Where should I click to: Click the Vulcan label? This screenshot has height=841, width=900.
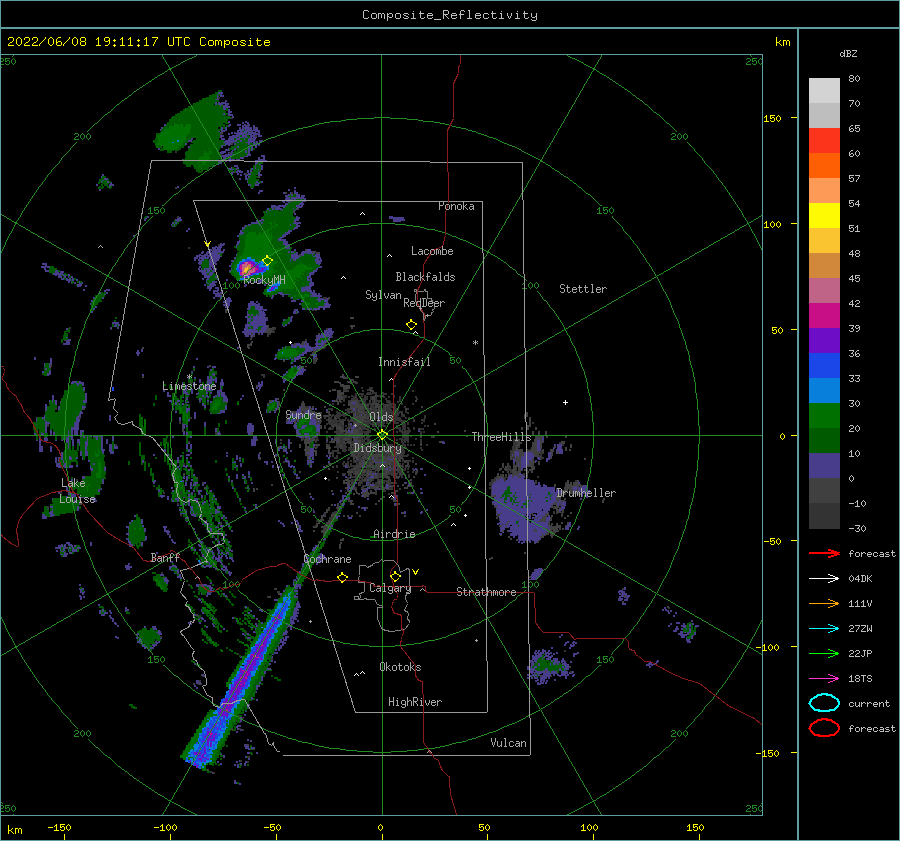[x=508, y=743]
